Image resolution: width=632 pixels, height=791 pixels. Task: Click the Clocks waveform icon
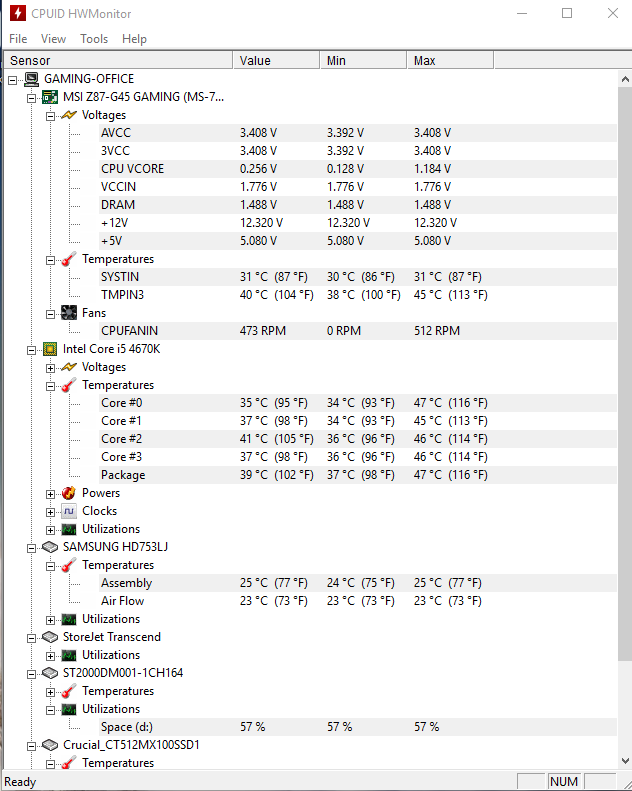[69, 511]
